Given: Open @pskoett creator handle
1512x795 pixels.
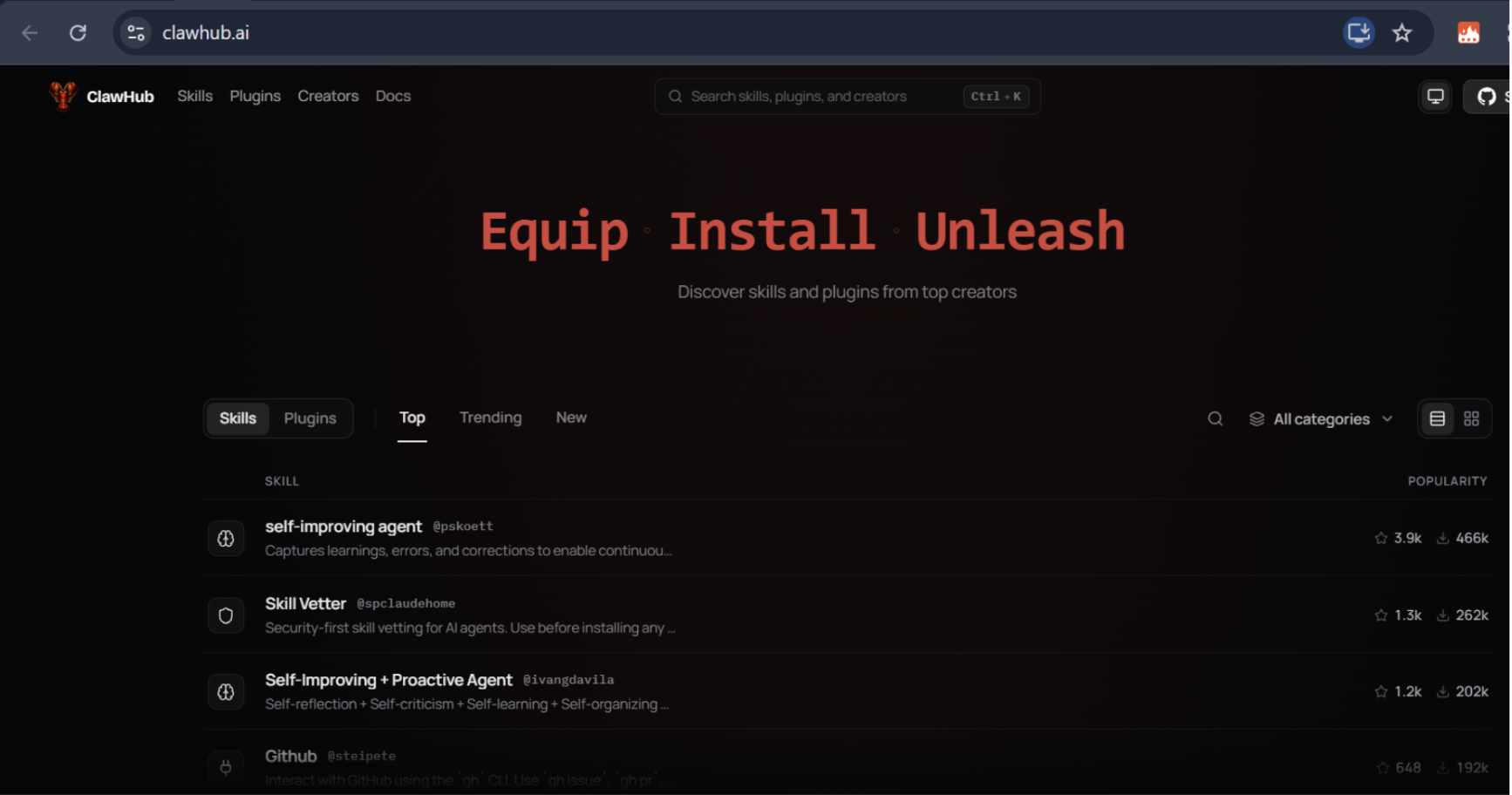Looking at the screenshot, I should 463,527.
